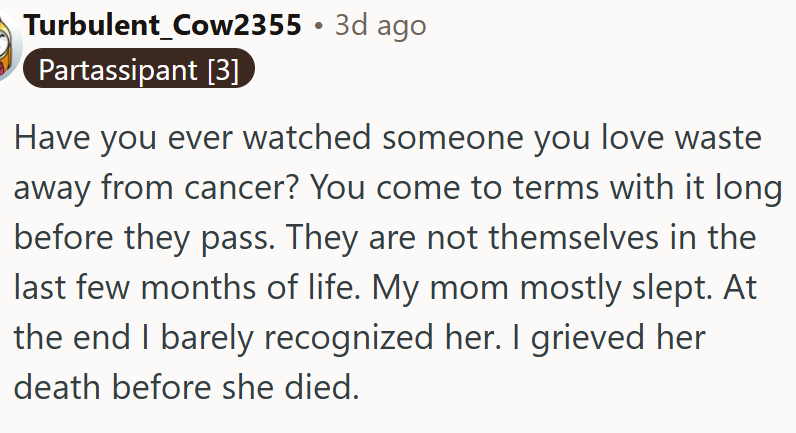Click the final line "death before she died."
796x433 pixels.
pyautogui.click(x=186, y=387)
